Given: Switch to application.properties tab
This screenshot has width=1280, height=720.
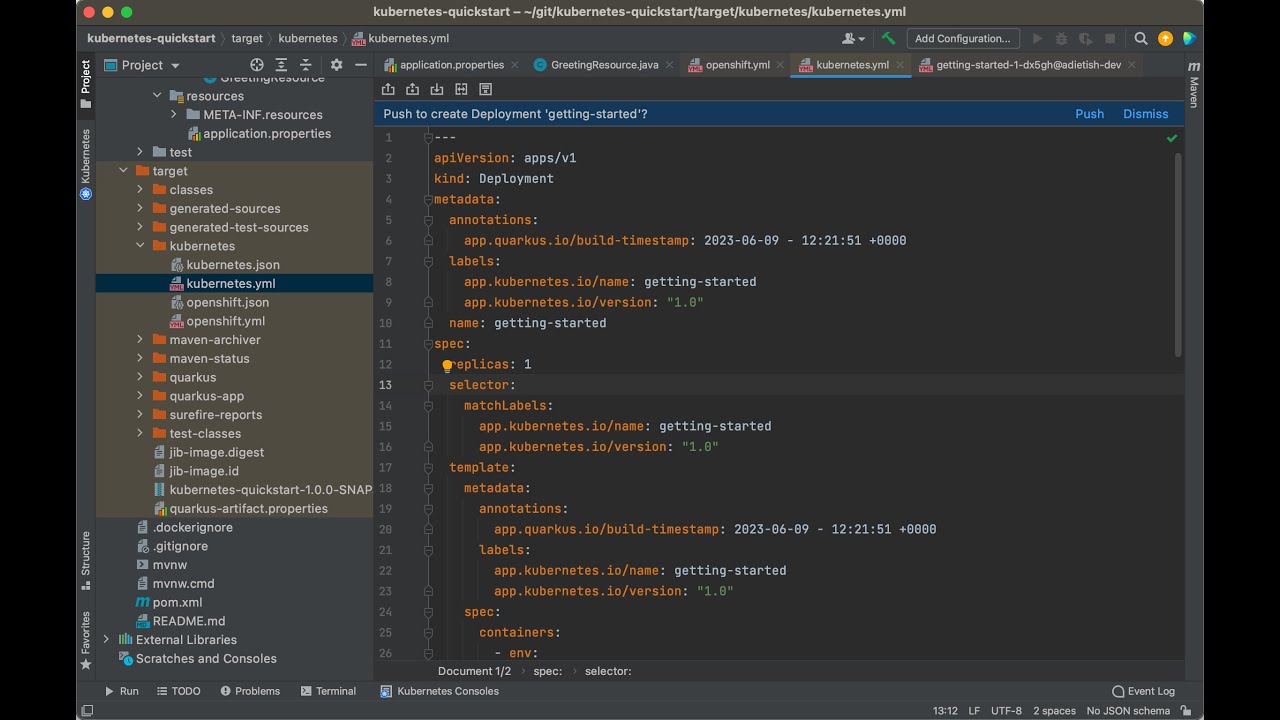Looking at the screenshot, I should [x=452, y=65].
